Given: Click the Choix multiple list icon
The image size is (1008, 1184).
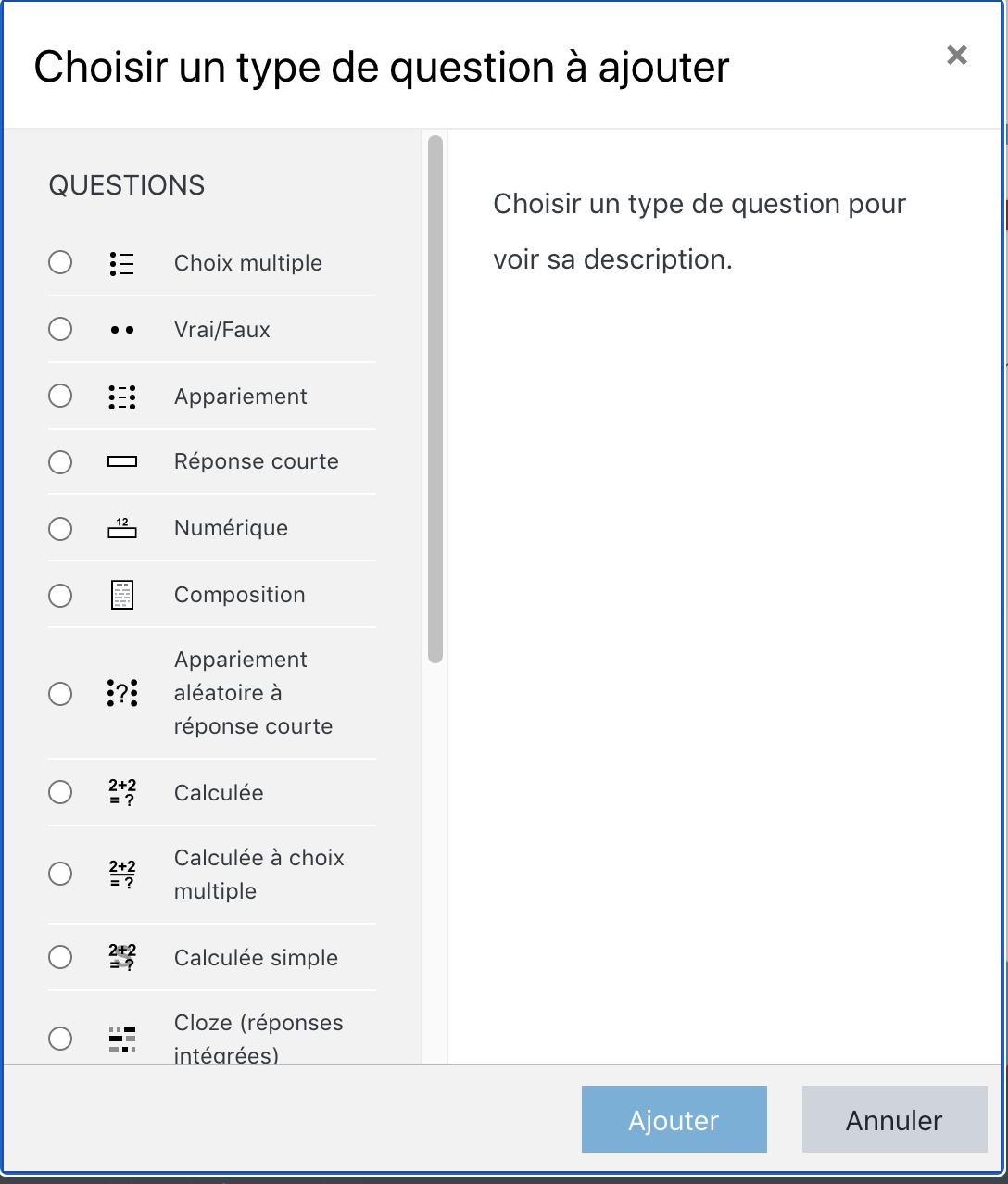Looking at the screenshot, I should [122, 264].
